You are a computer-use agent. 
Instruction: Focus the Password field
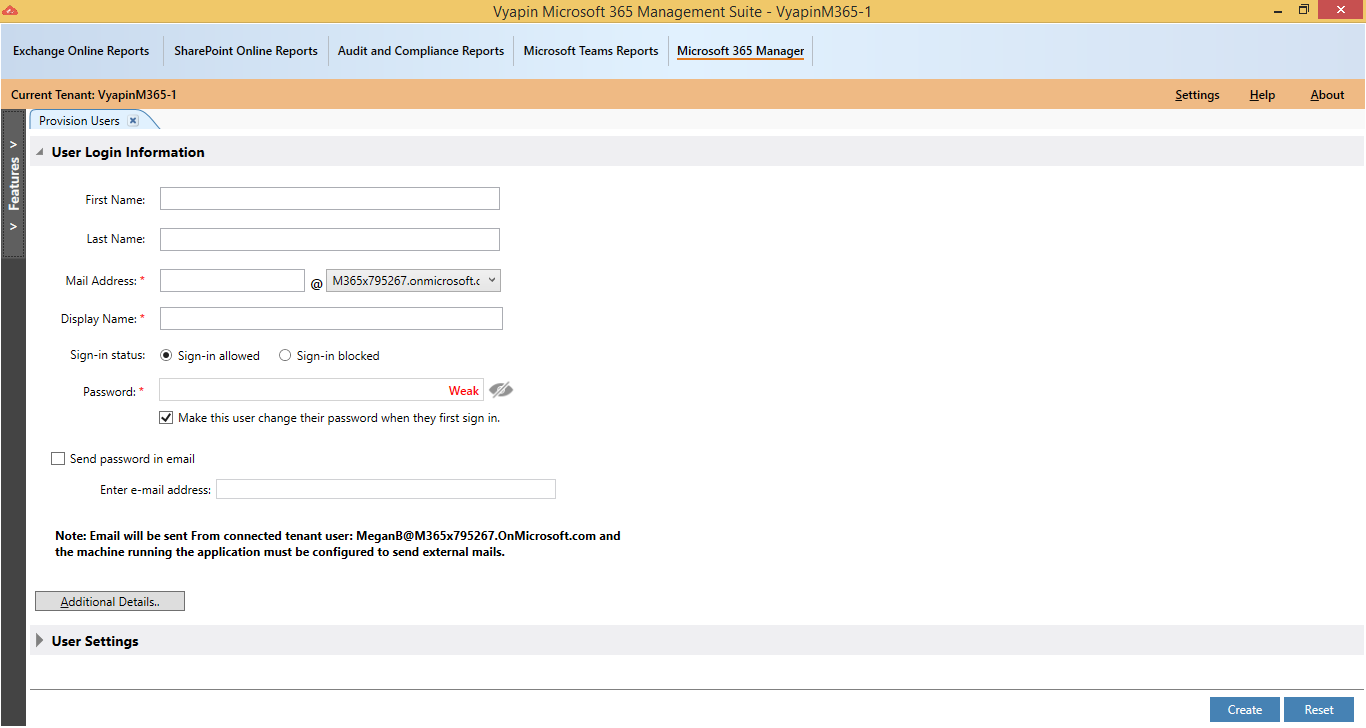coord(321,390)
